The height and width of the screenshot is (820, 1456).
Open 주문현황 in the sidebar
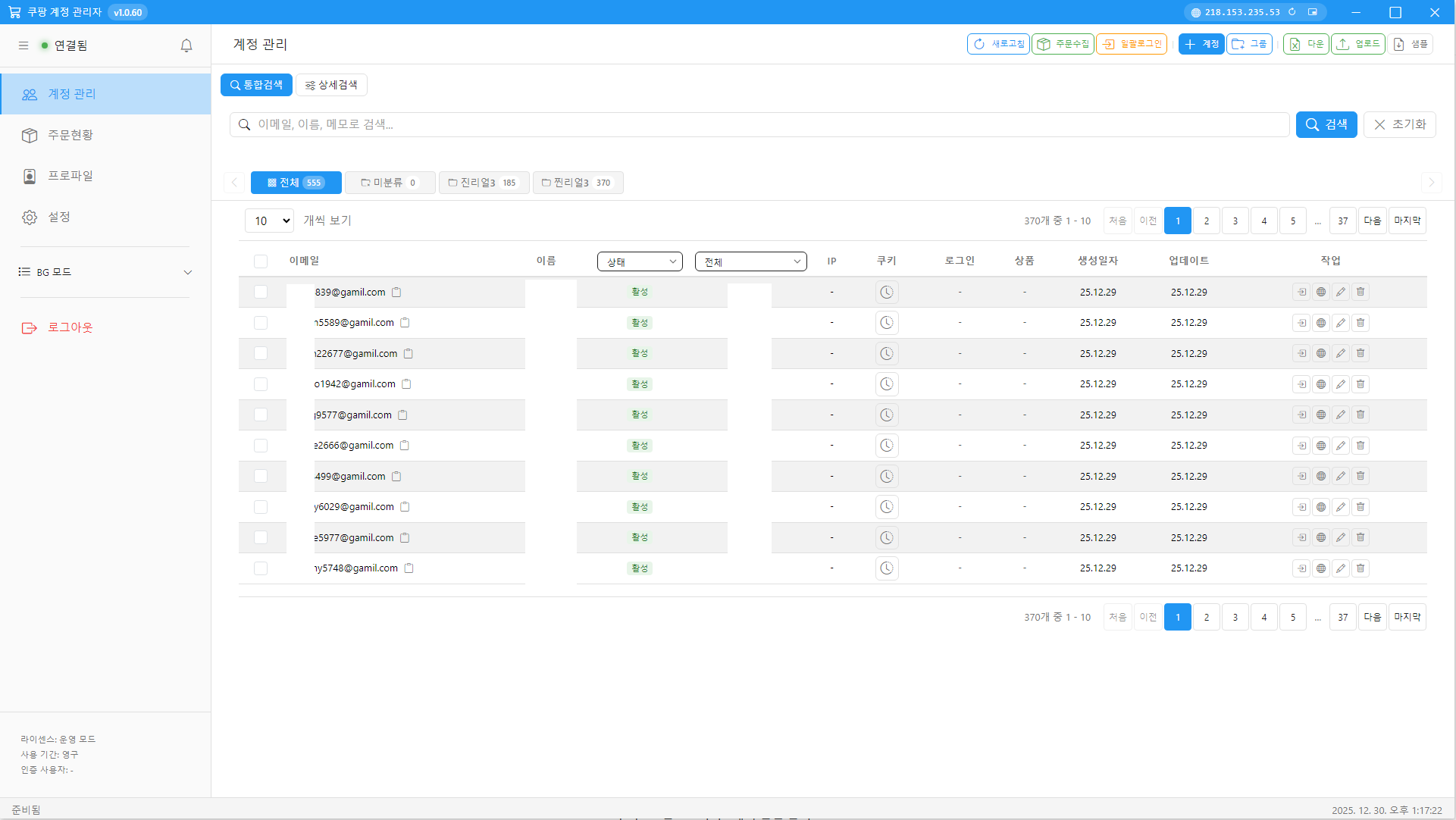click(70, 135)
